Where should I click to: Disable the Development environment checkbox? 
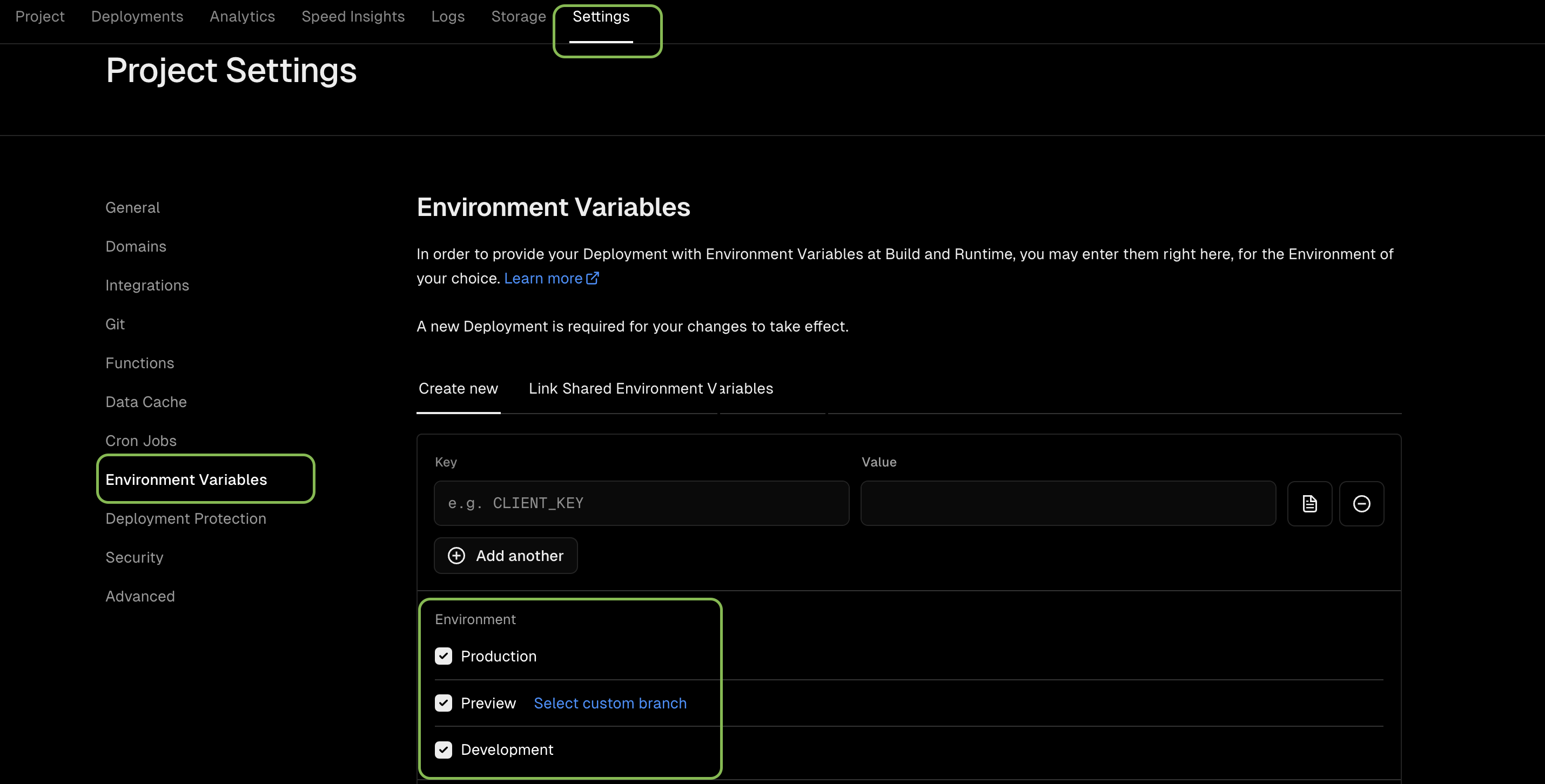click(443, 749)
